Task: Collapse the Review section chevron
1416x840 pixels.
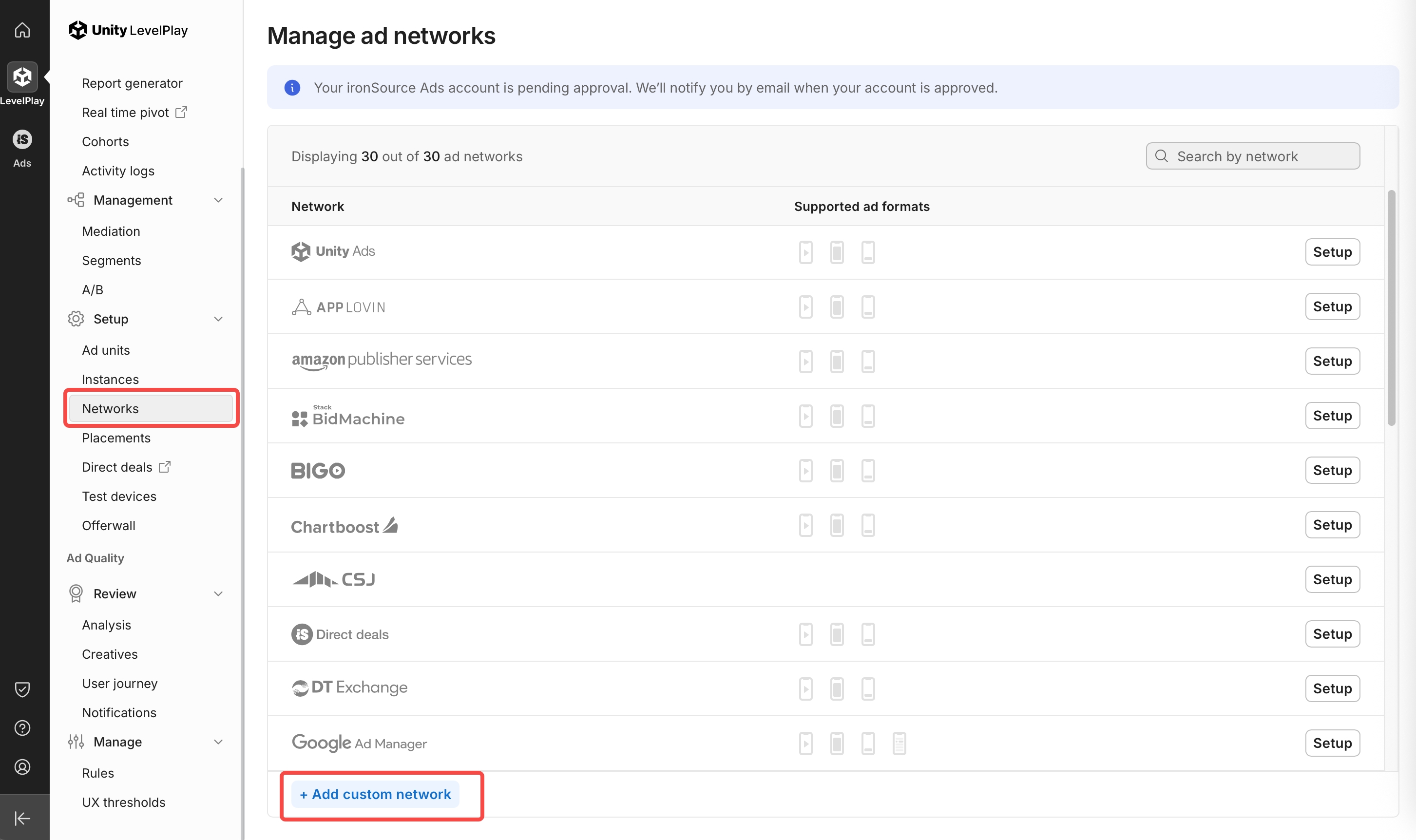Action: (x=218, y=594)
